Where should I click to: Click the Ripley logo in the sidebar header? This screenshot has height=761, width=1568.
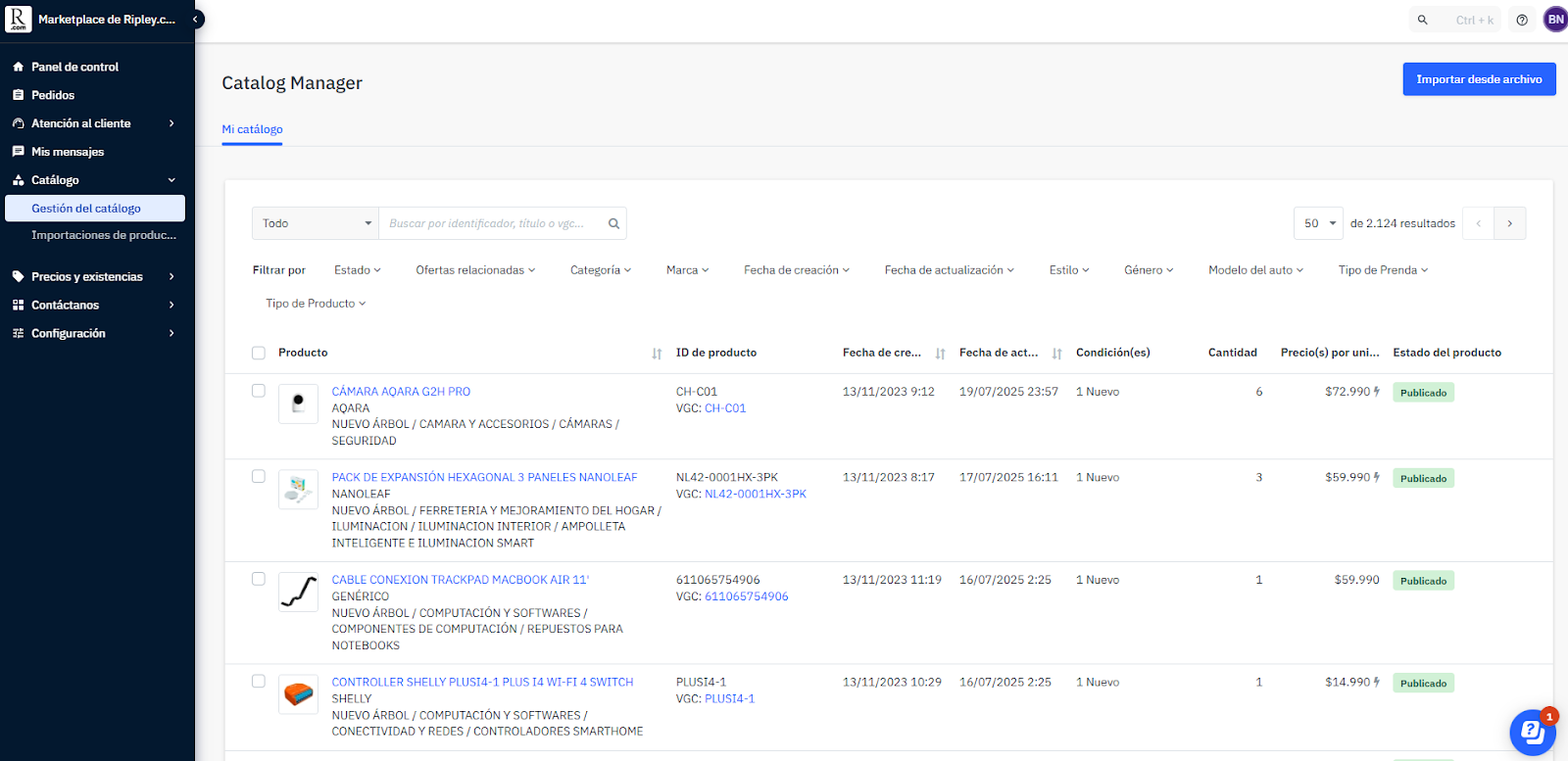tap(18, 19)
